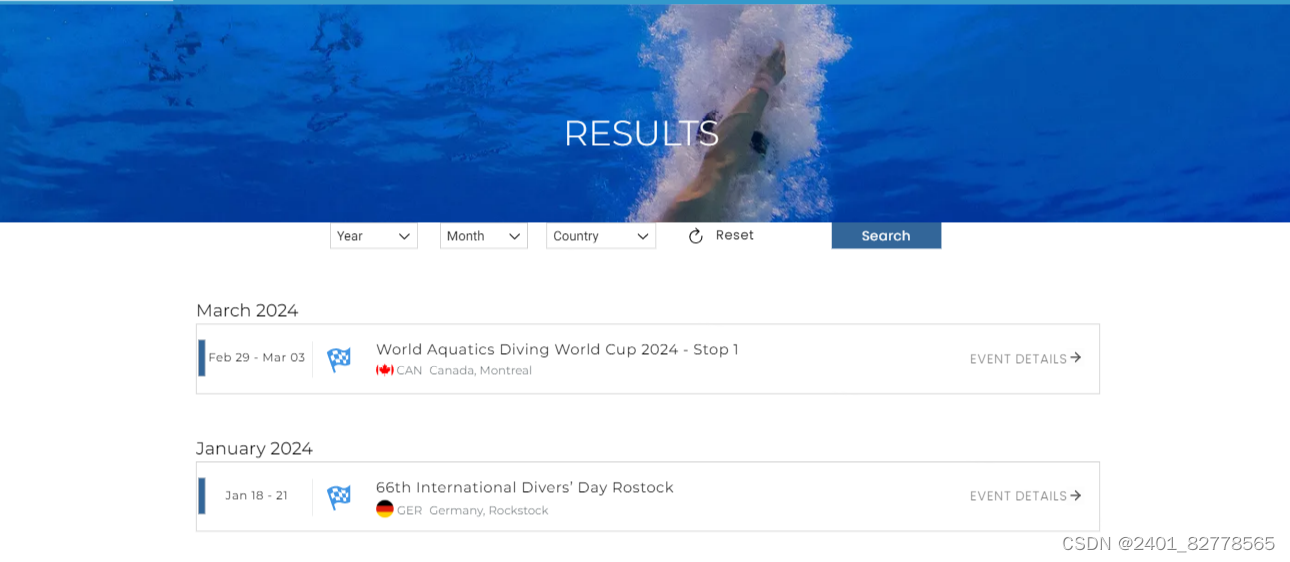Click the checkered flag icon for Montreal event

[x=339, y=359]
